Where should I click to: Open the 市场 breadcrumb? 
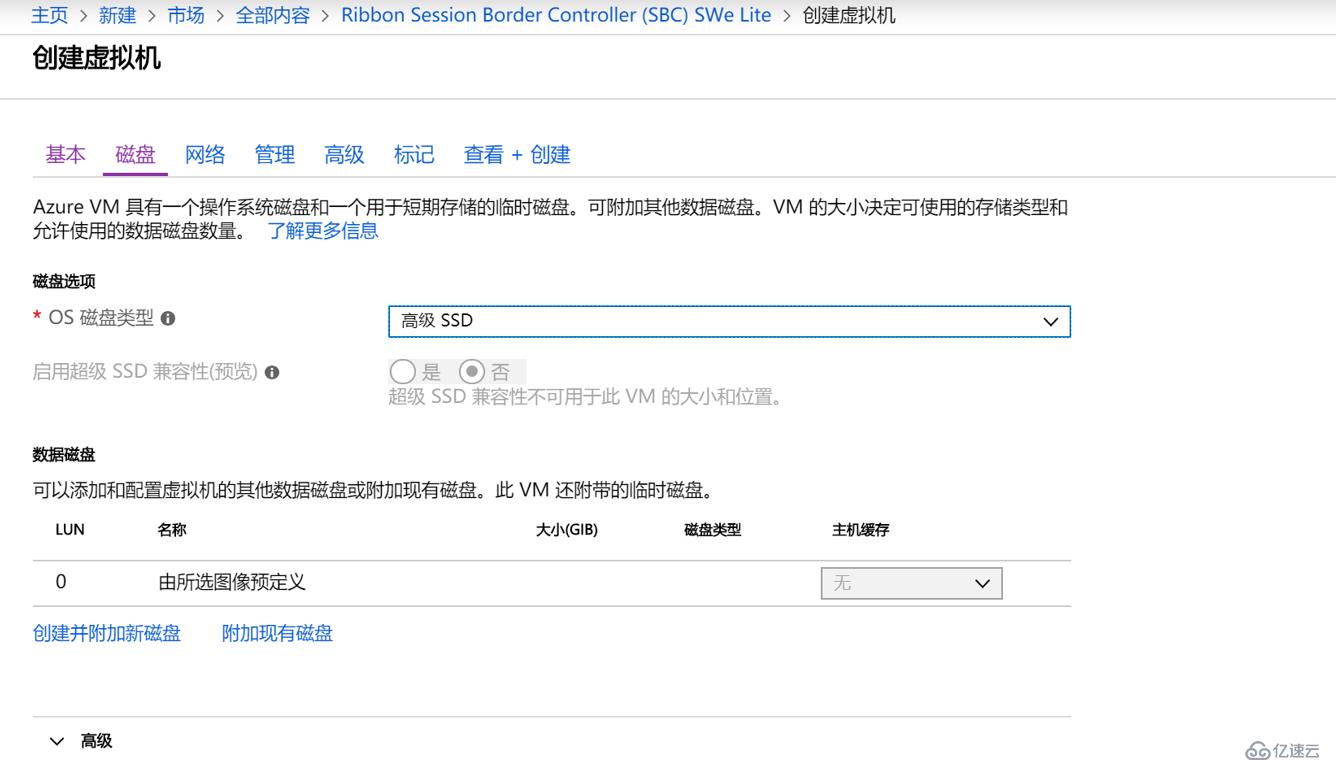coord(186,15)
